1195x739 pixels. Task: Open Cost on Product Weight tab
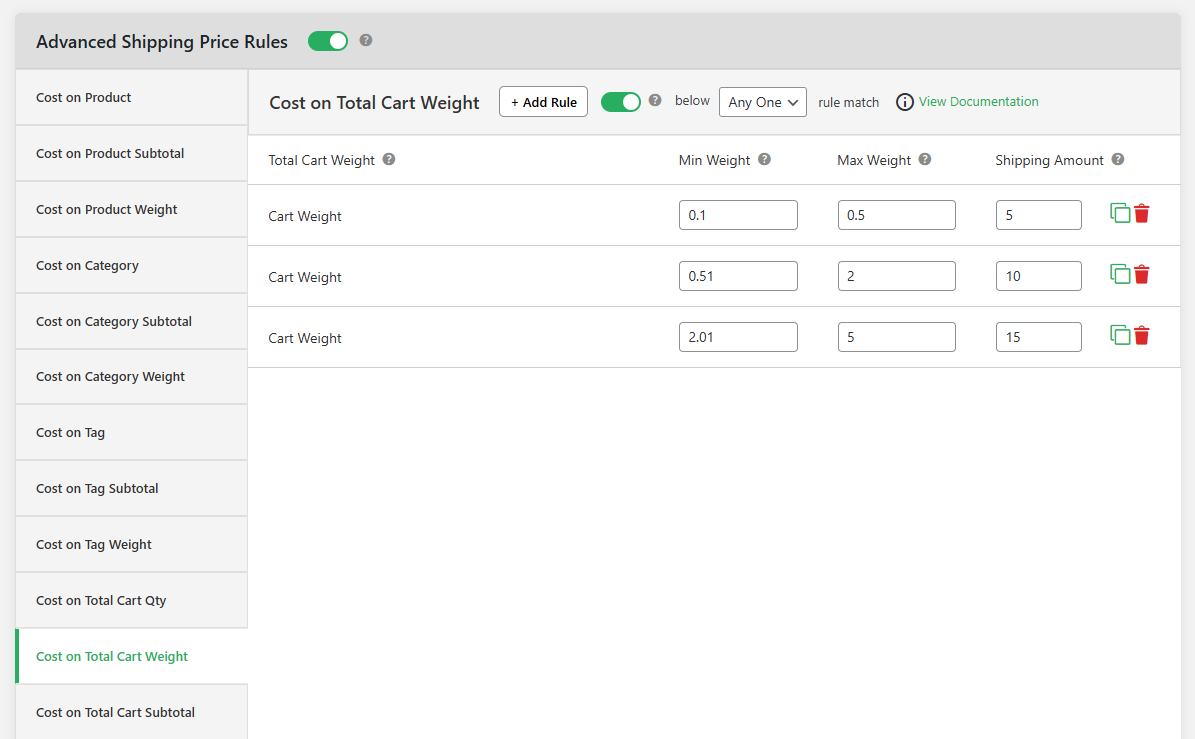(x=131, y=210)
